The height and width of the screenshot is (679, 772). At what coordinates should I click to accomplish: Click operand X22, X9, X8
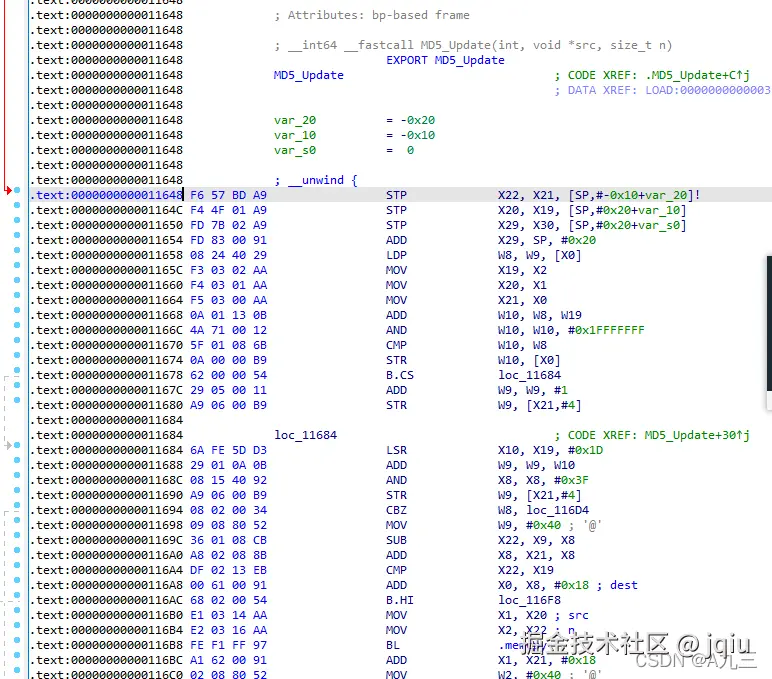pyautogui.click(x=536, y=540)
